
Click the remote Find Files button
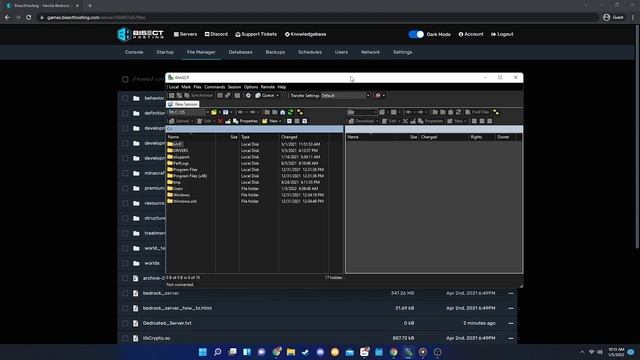[477, 112]
